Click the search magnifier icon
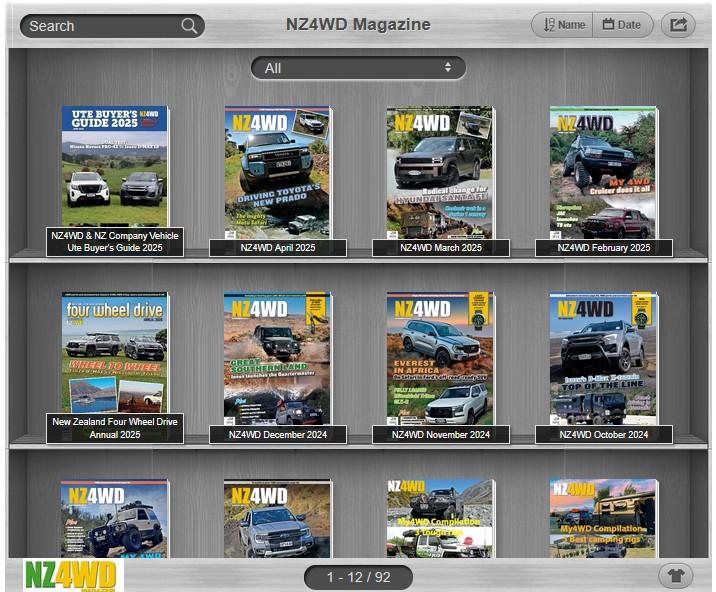Image resolution: width=716 pixels, height=592 pixels. click(189, 26)
